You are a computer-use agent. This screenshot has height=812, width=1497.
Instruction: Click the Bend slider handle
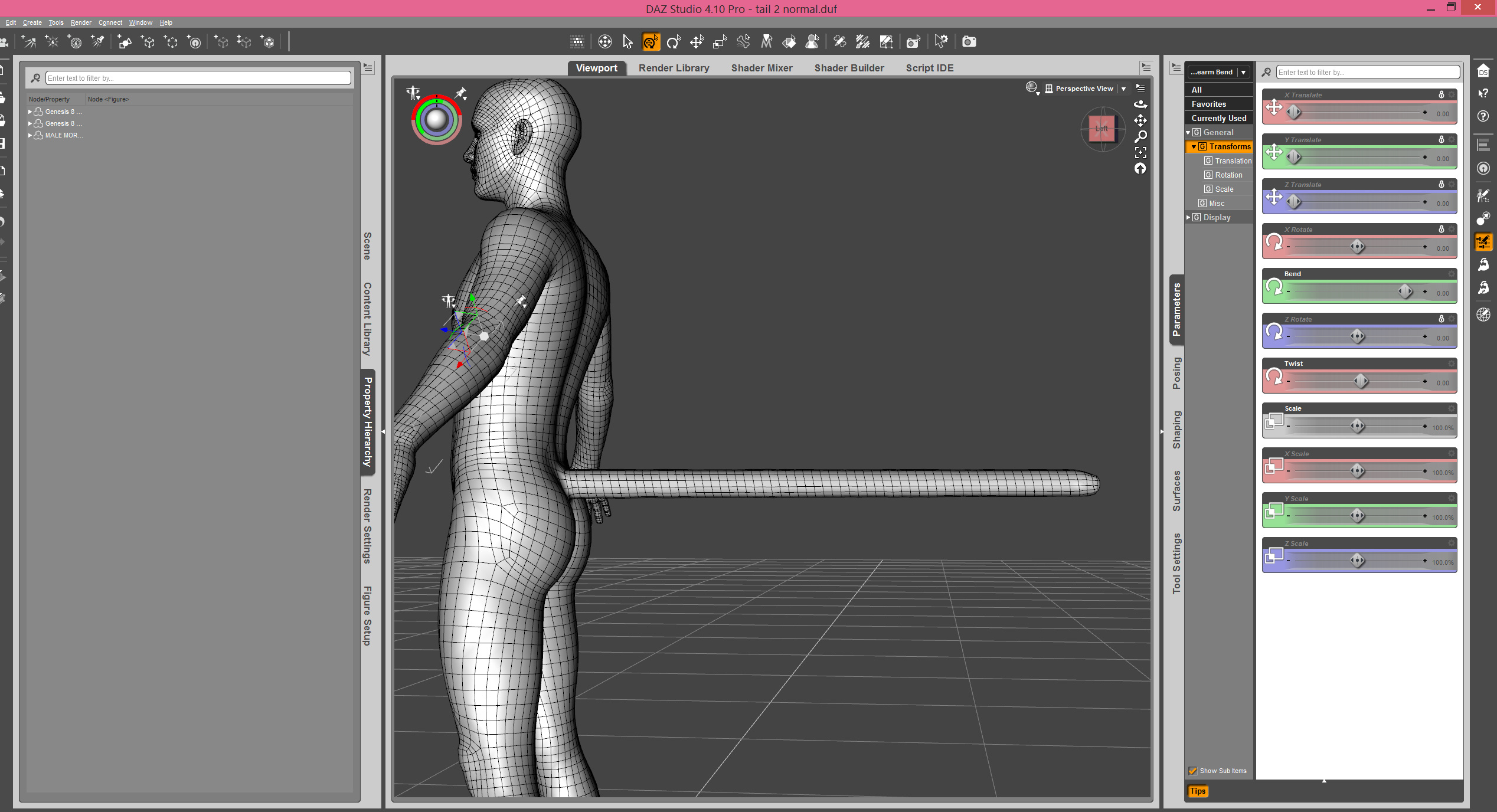[x=1406, y=291]
